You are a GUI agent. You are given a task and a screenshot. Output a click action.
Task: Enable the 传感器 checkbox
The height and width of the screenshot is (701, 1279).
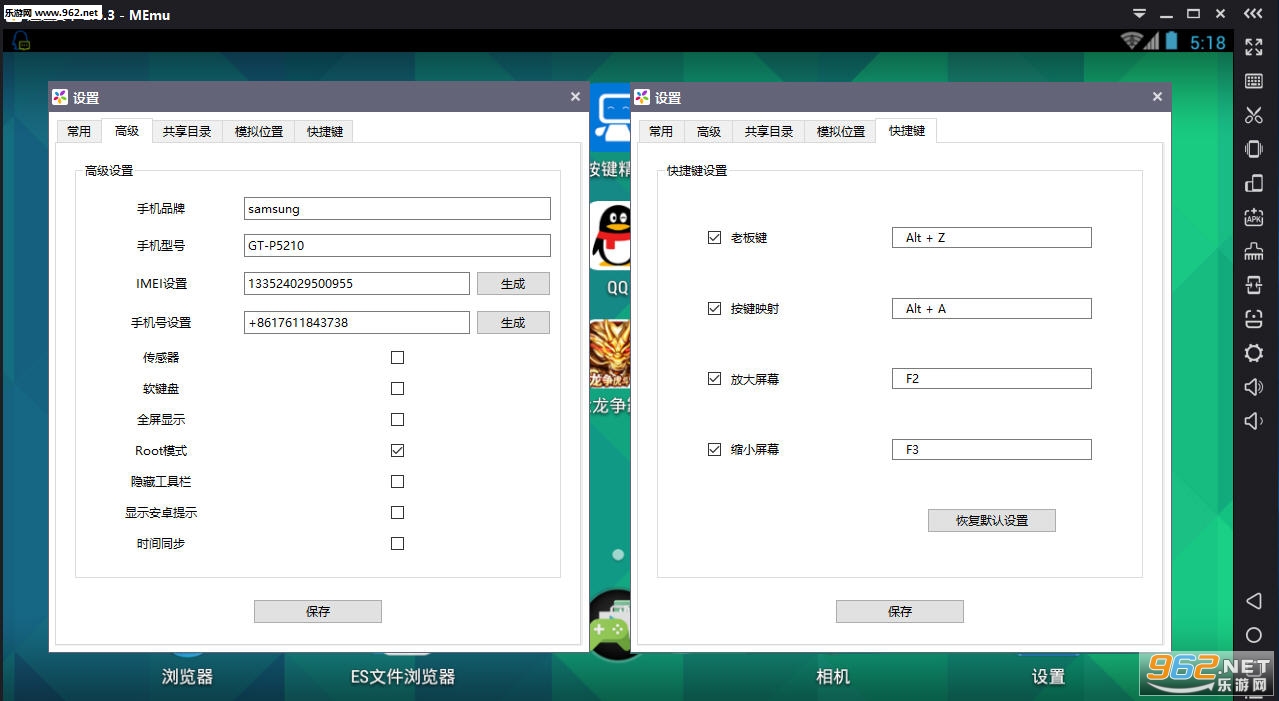click(397, 357)
